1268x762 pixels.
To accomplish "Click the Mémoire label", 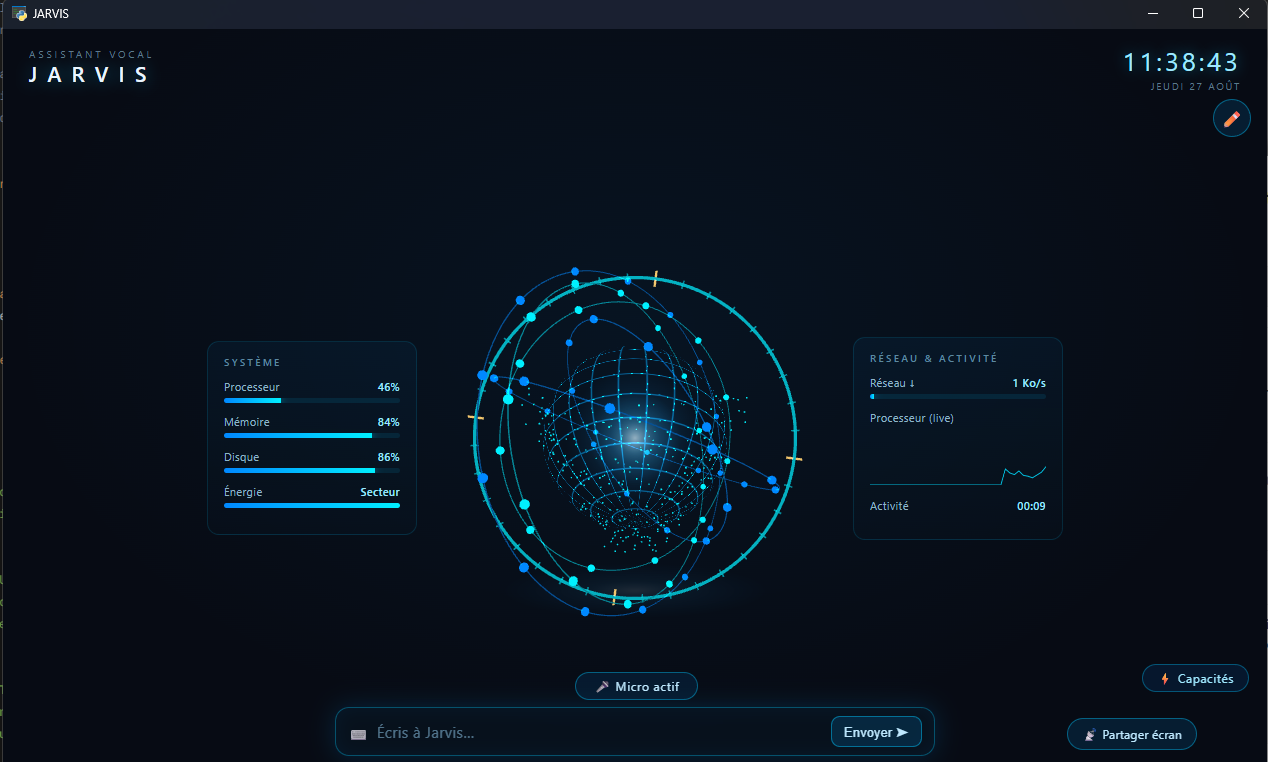I will 247,422.
